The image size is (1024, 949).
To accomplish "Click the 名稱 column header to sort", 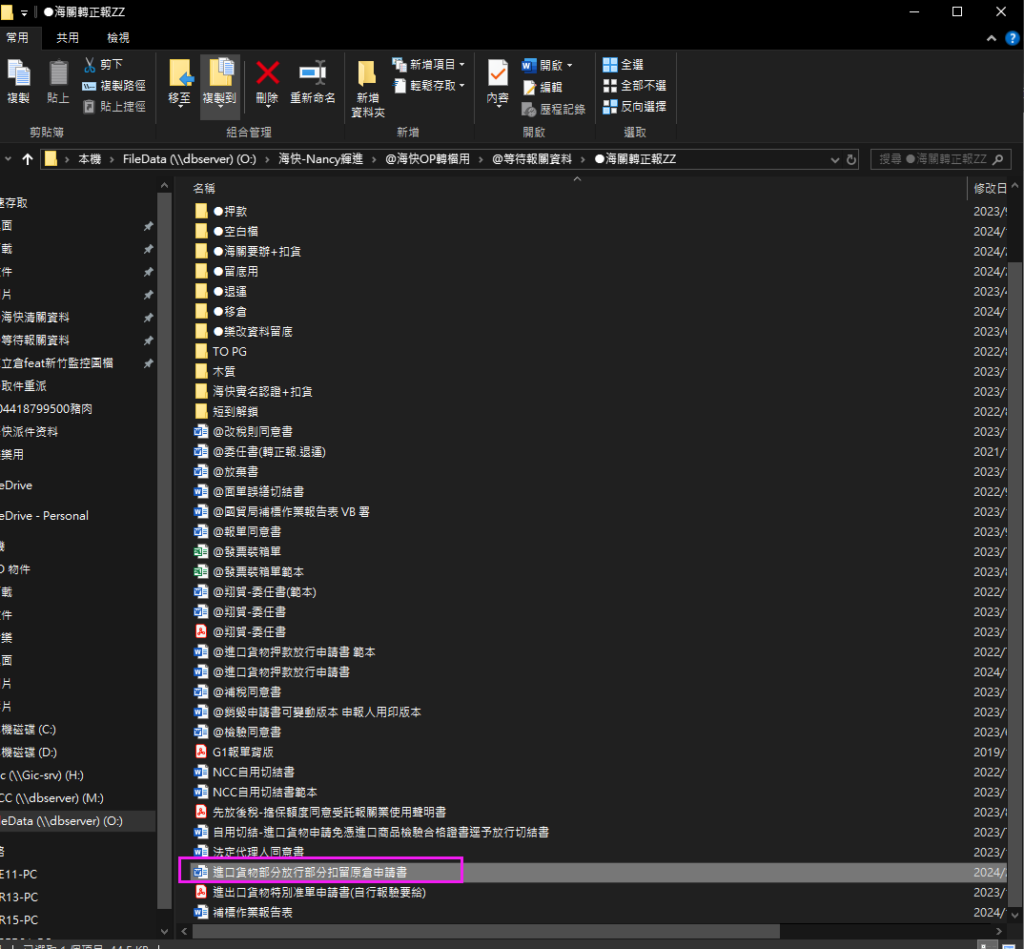I will [204, 188].
